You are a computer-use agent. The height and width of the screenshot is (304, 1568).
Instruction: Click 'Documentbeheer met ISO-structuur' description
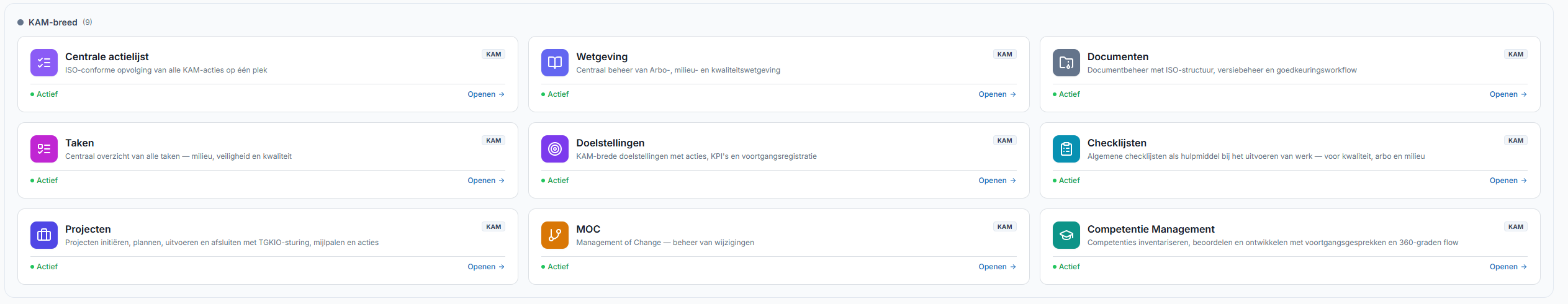(1222, 70)
